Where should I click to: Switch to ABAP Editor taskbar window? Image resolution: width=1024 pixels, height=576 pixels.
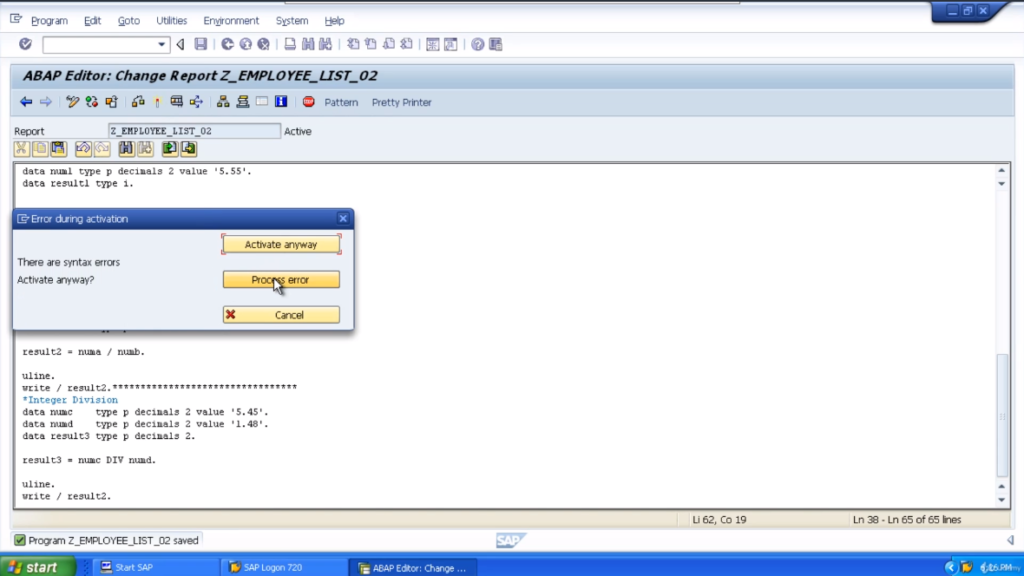(413, 568)
